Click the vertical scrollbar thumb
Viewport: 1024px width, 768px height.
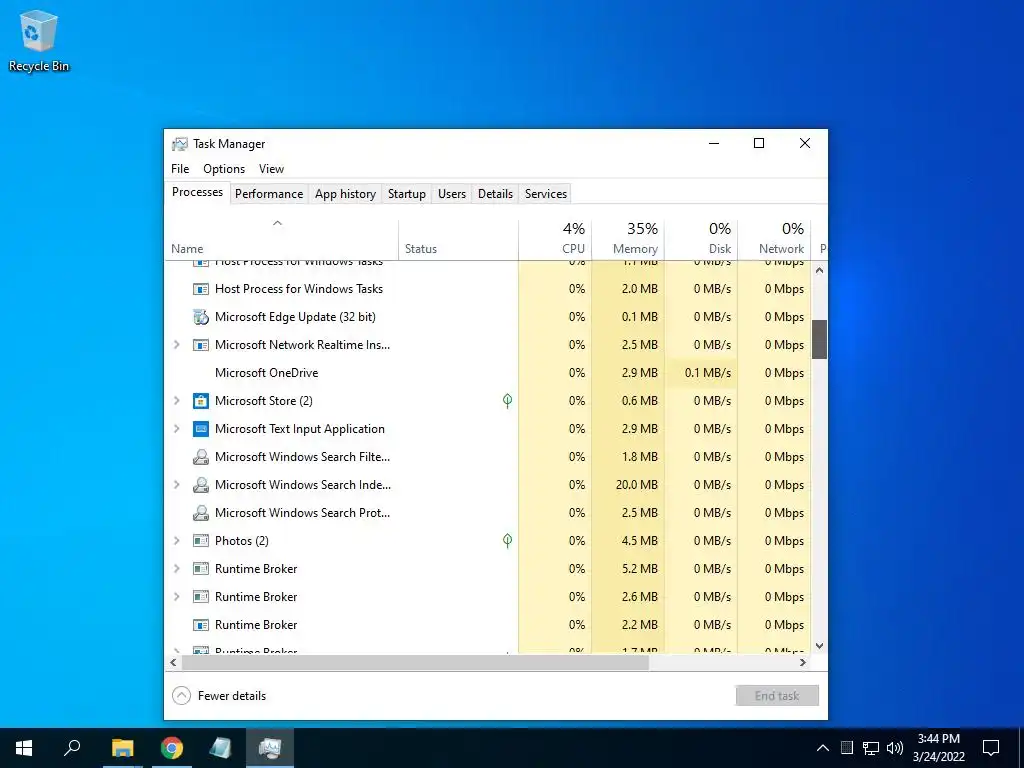(x=820, y=340)
